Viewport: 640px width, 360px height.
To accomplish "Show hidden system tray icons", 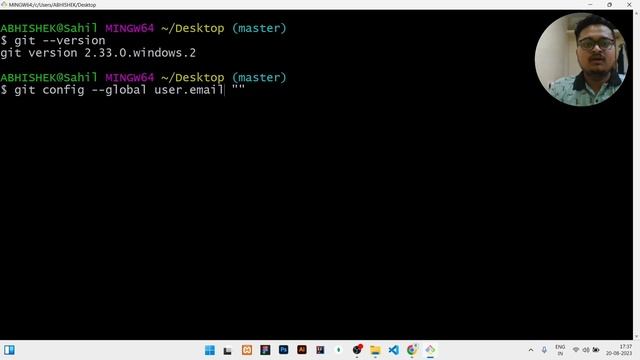I will (531, 350).
